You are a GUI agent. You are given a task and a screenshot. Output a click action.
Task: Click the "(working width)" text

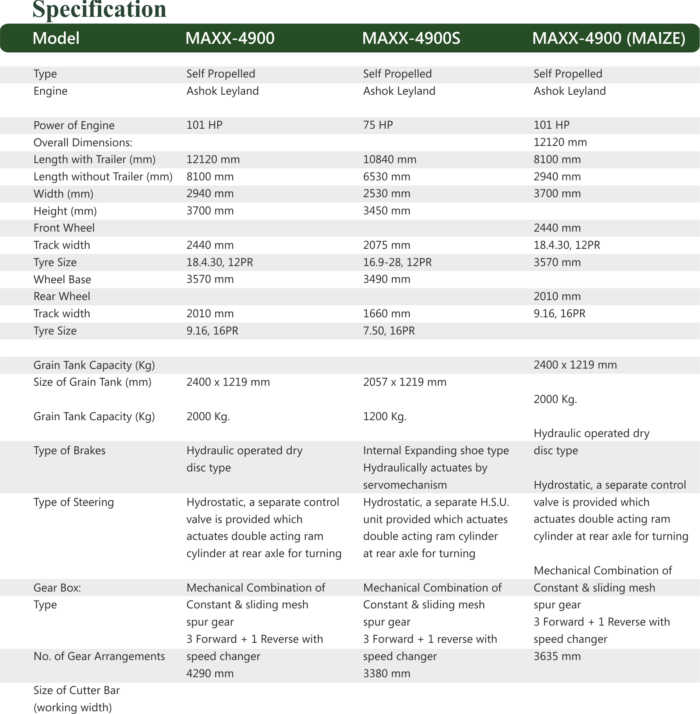(x=72, y=708)
